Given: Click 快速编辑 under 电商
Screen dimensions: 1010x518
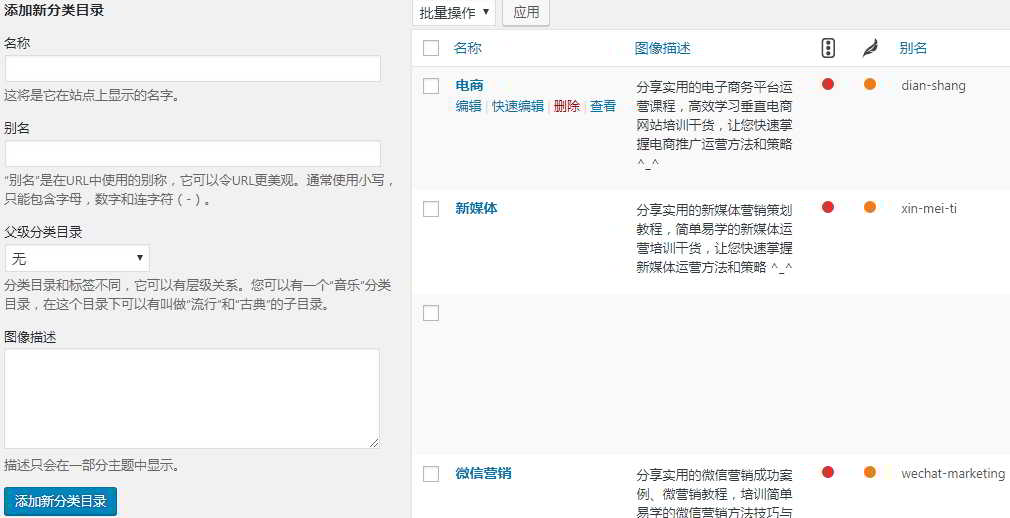Looking at the screenshot, I should [518, 106].
